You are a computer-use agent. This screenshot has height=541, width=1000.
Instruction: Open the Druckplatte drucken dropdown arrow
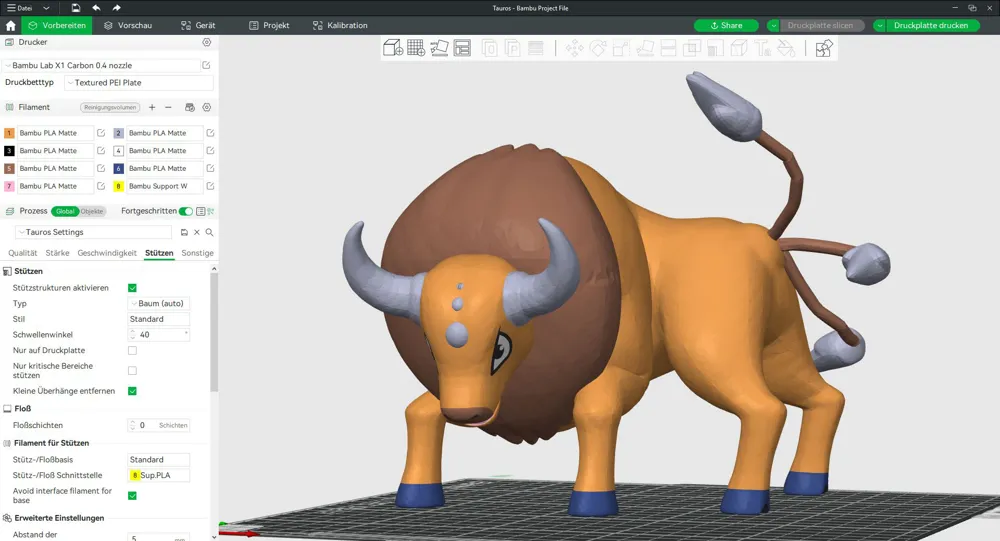point(879,26)
